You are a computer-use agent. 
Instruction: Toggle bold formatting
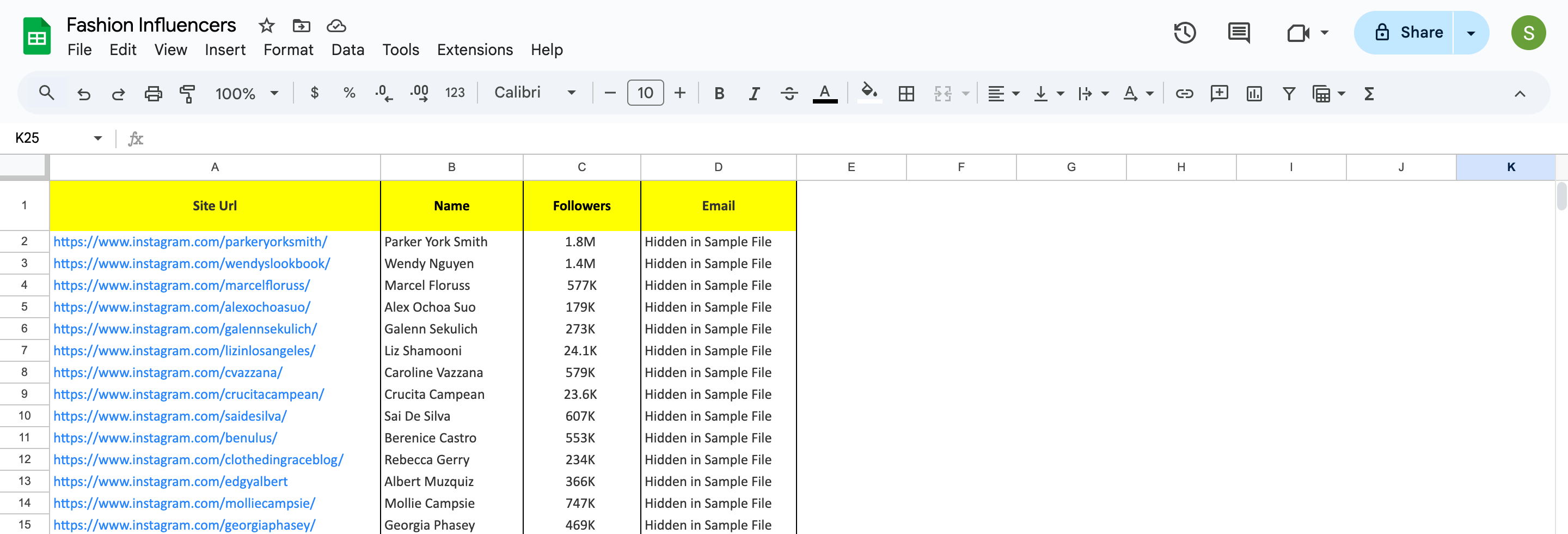tap(719, 93)
